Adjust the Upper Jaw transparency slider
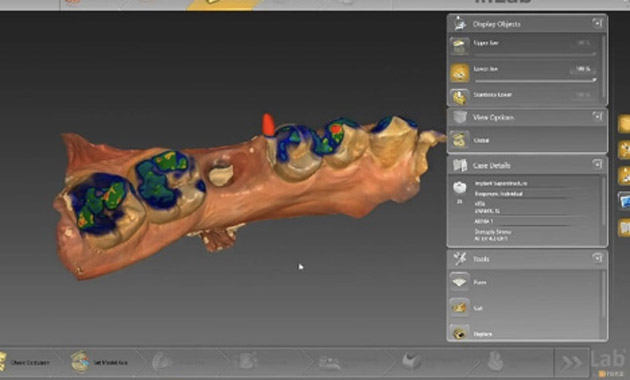Viewport: 630px width, 380px height. pos(535,54)
